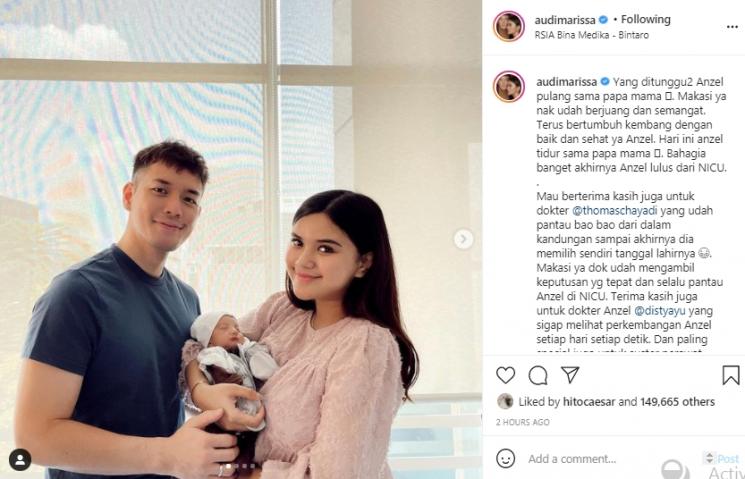Screen dimensions: 745x479
Task: Show tagged people icon on photo
Action: point(20,460)
